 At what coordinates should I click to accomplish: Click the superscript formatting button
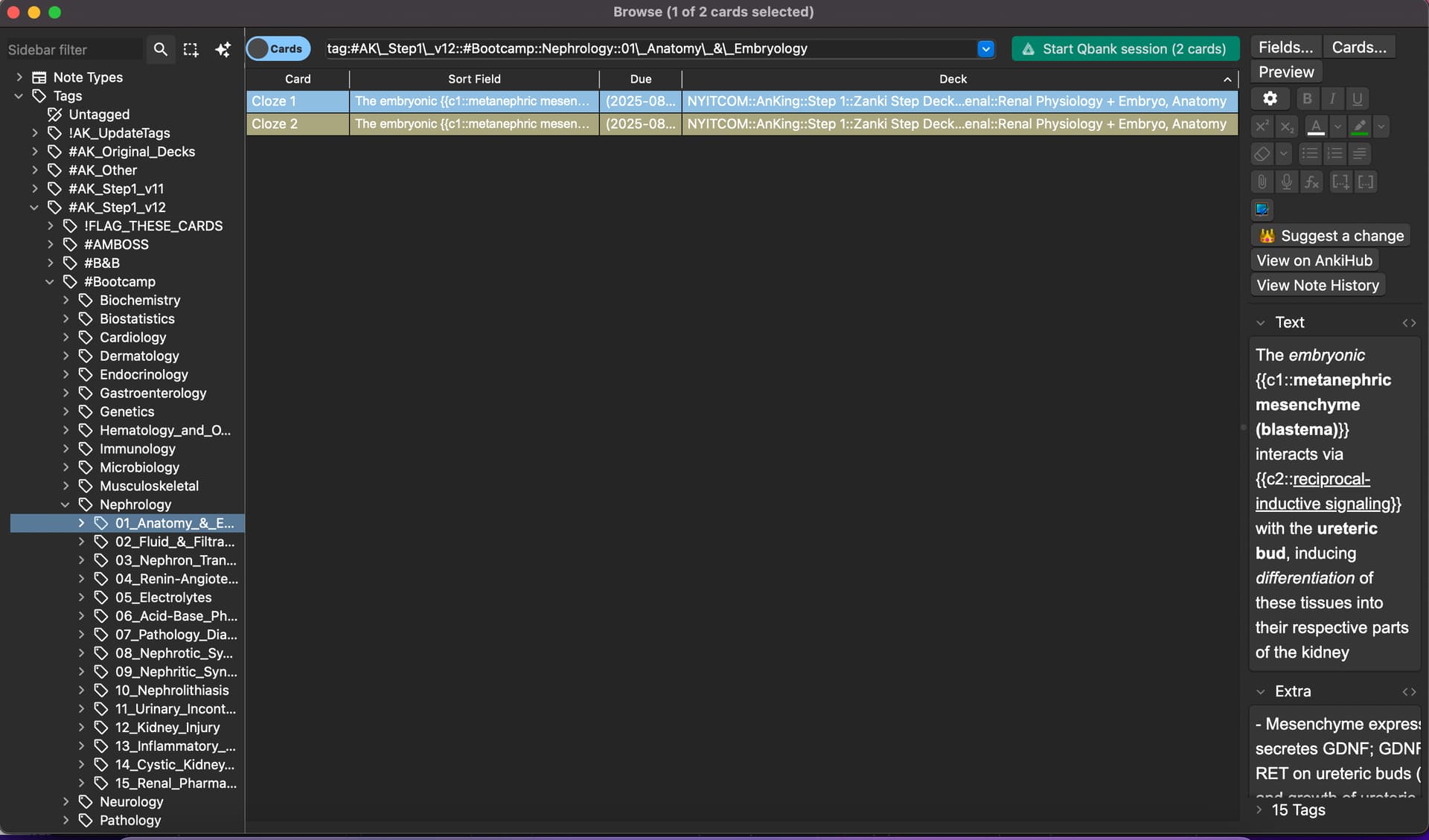point(1262,126)
